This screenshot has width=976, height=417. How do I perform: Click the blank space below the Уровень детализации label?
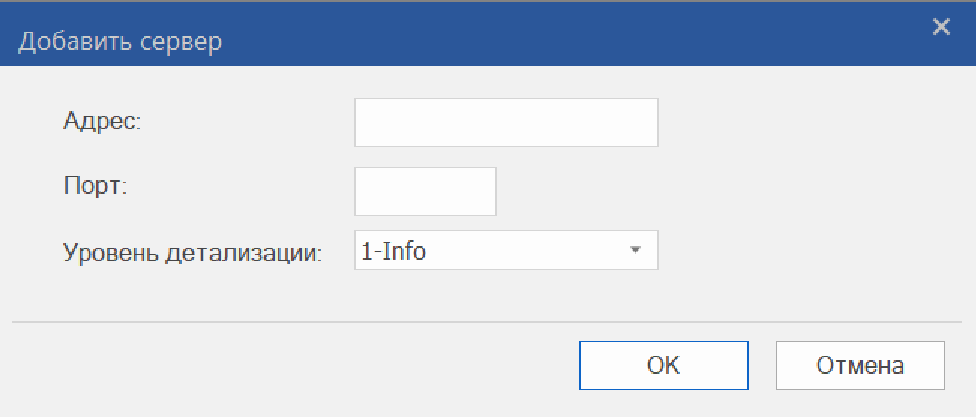(194, 292)
